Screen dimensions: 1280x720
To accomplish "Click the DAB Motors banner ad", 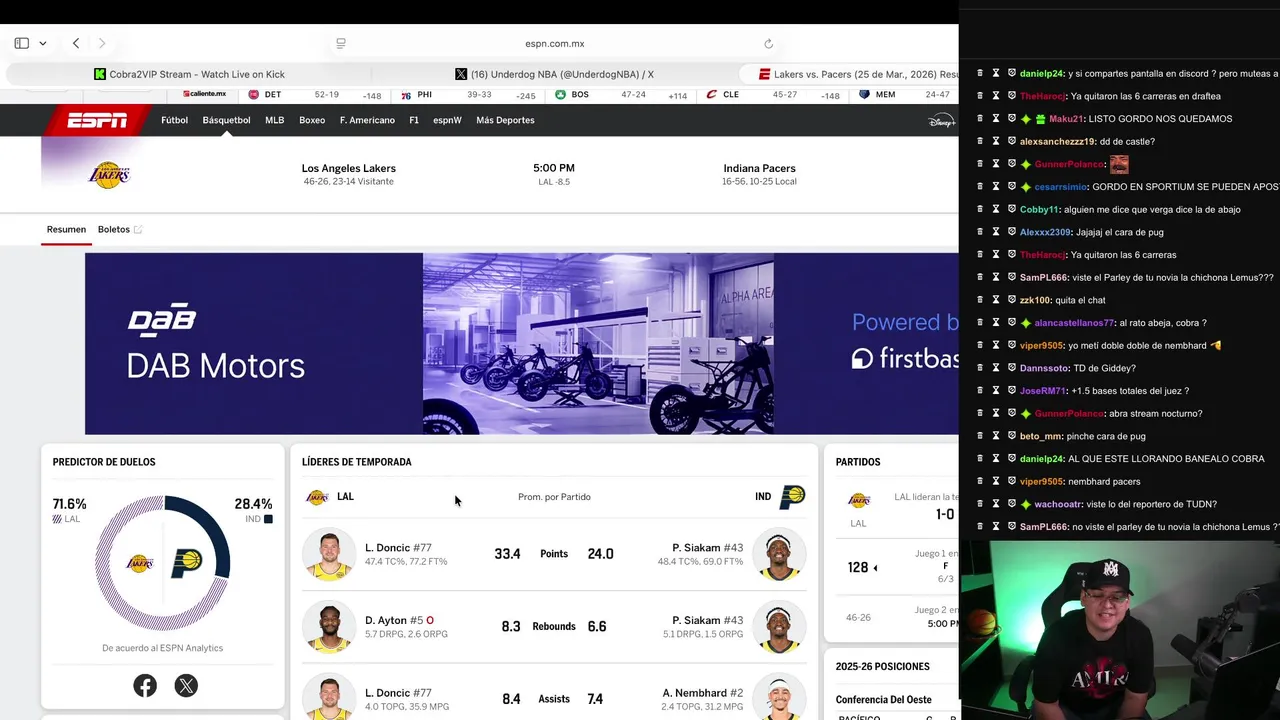I will click(x=521, y=343).
